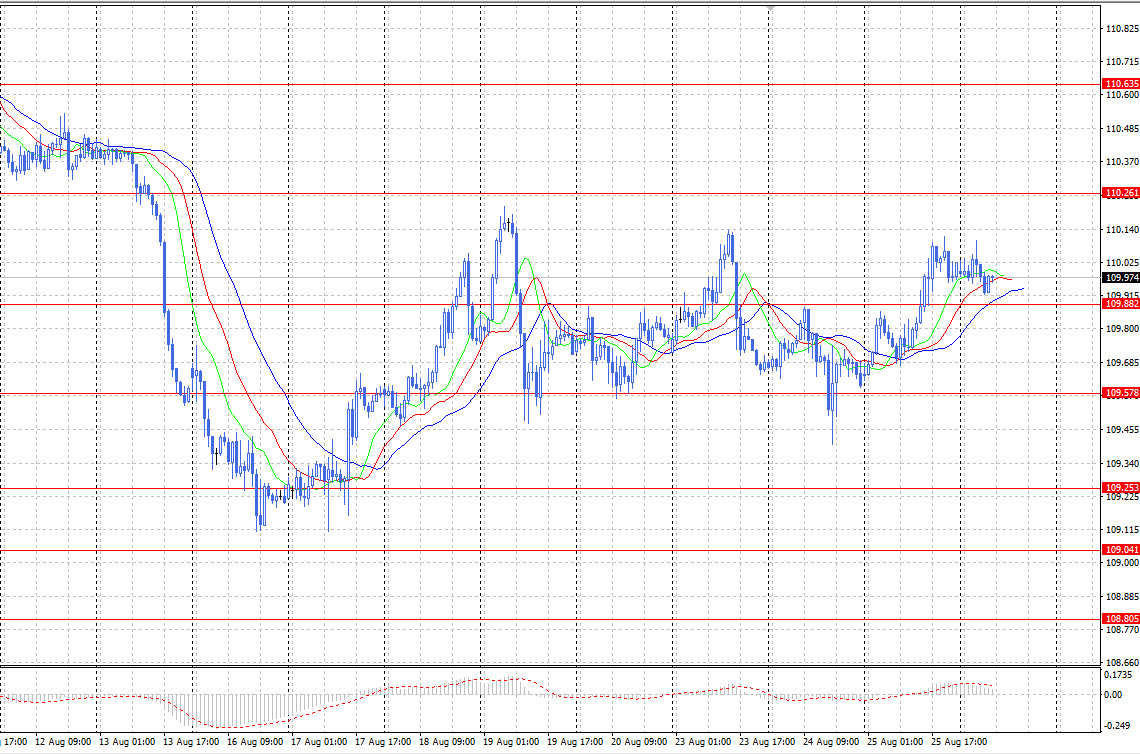This screenshot has height=754, width=1140.
Task: Select the red 109.882 level label
Action: click(1121, 304)
